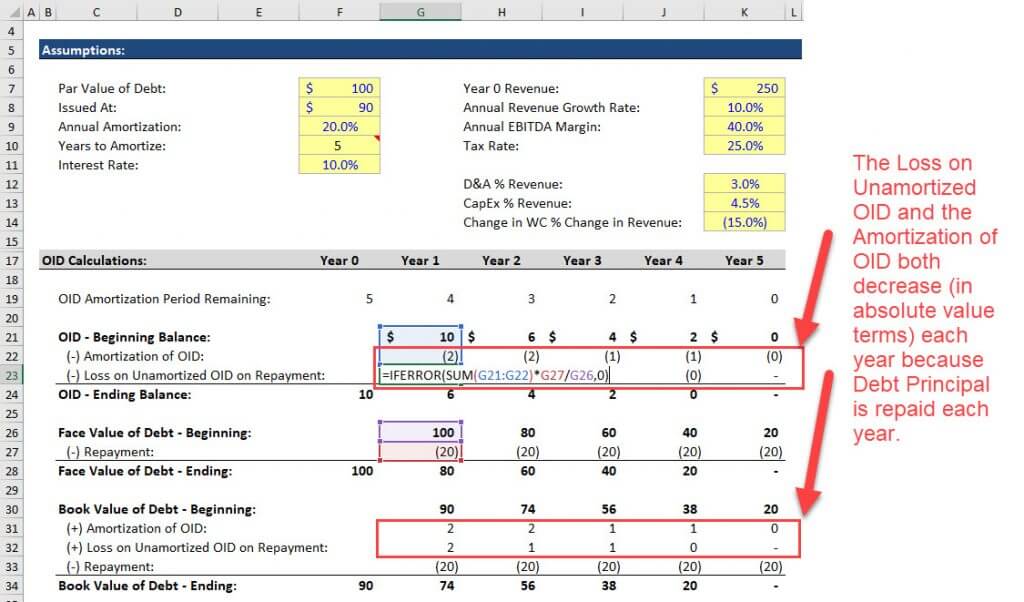
Task: Click the Year 0 Revenue value cell
Action: click(x=744, y=88)
